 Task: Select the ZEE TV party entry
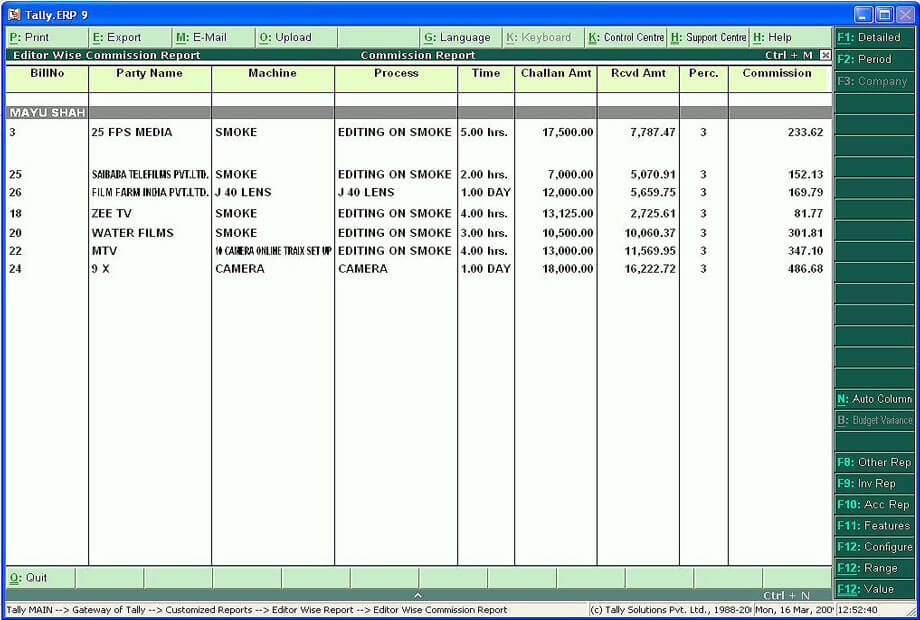pyautogui.click(x=111, y=214)
